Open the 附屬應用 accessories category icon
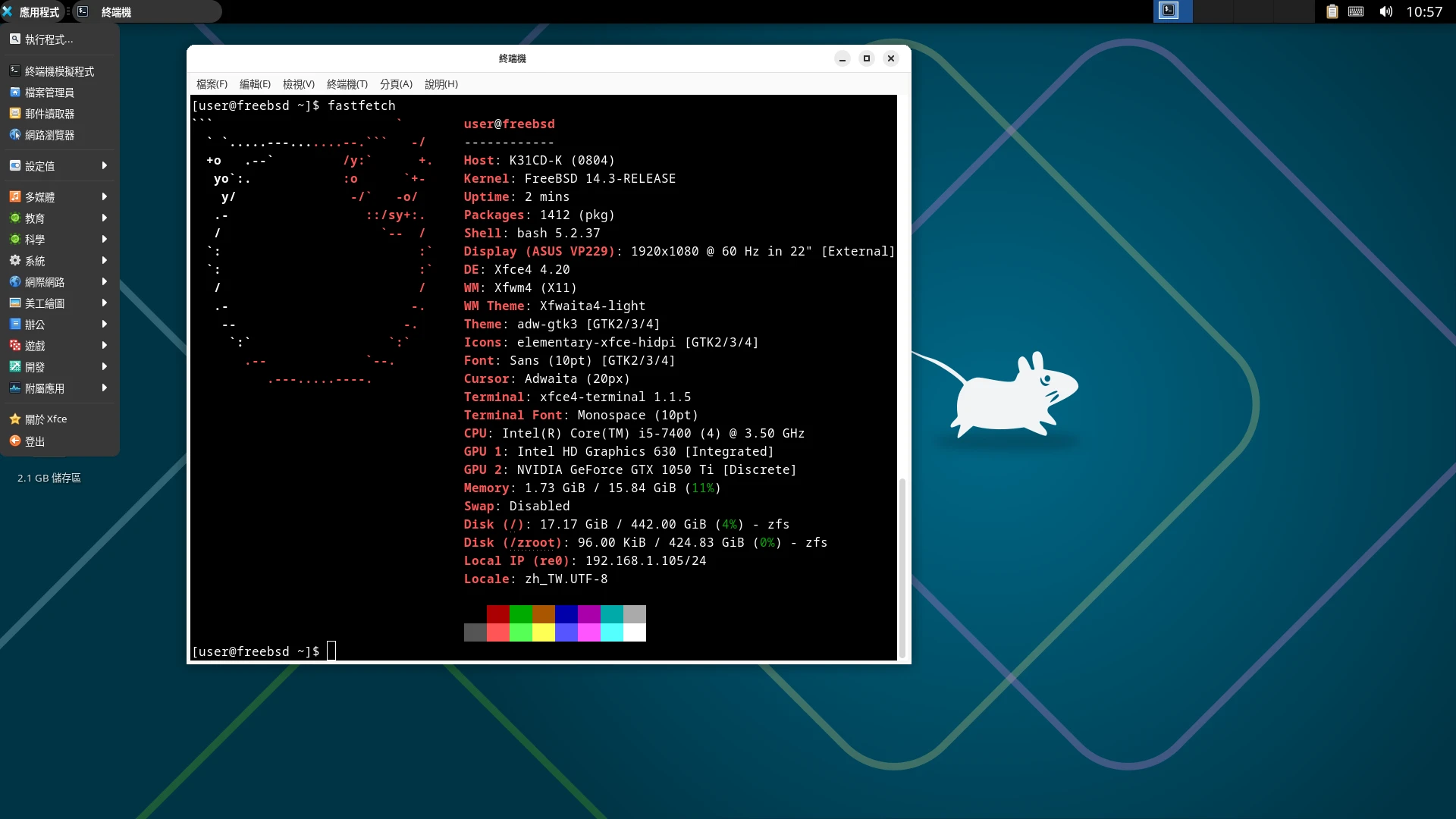The width and height of the screenshot is (1456, 819). (x=15, y=388)
